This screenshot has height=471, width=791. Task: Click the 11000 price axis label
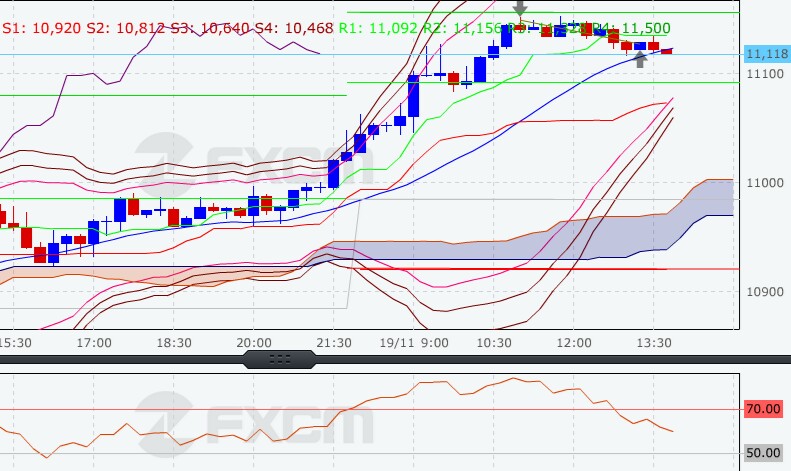pos(765,183)
